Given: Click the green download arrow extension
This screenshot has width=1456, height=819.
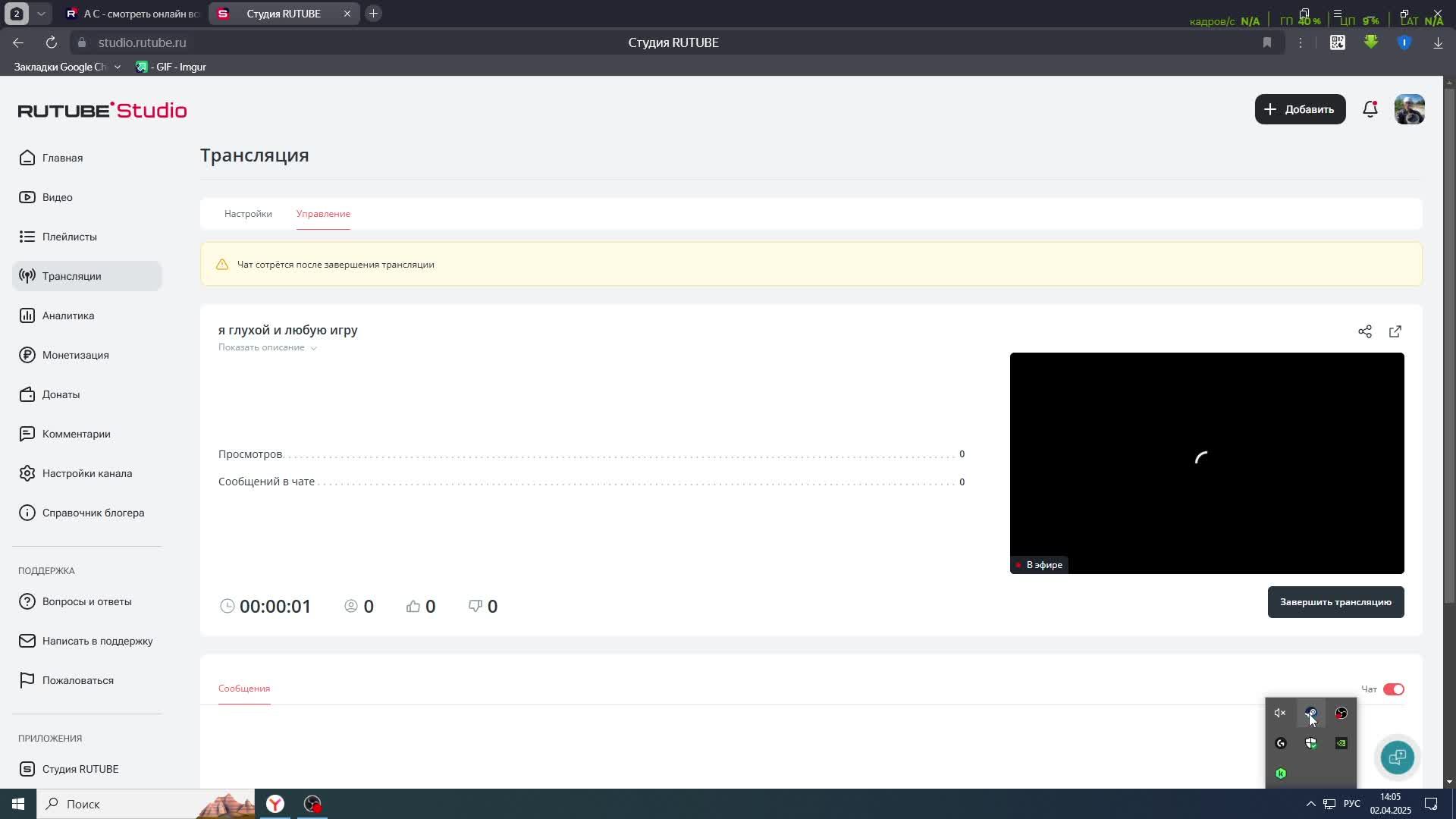Looking at the screenshot, I should (1371, 42).
